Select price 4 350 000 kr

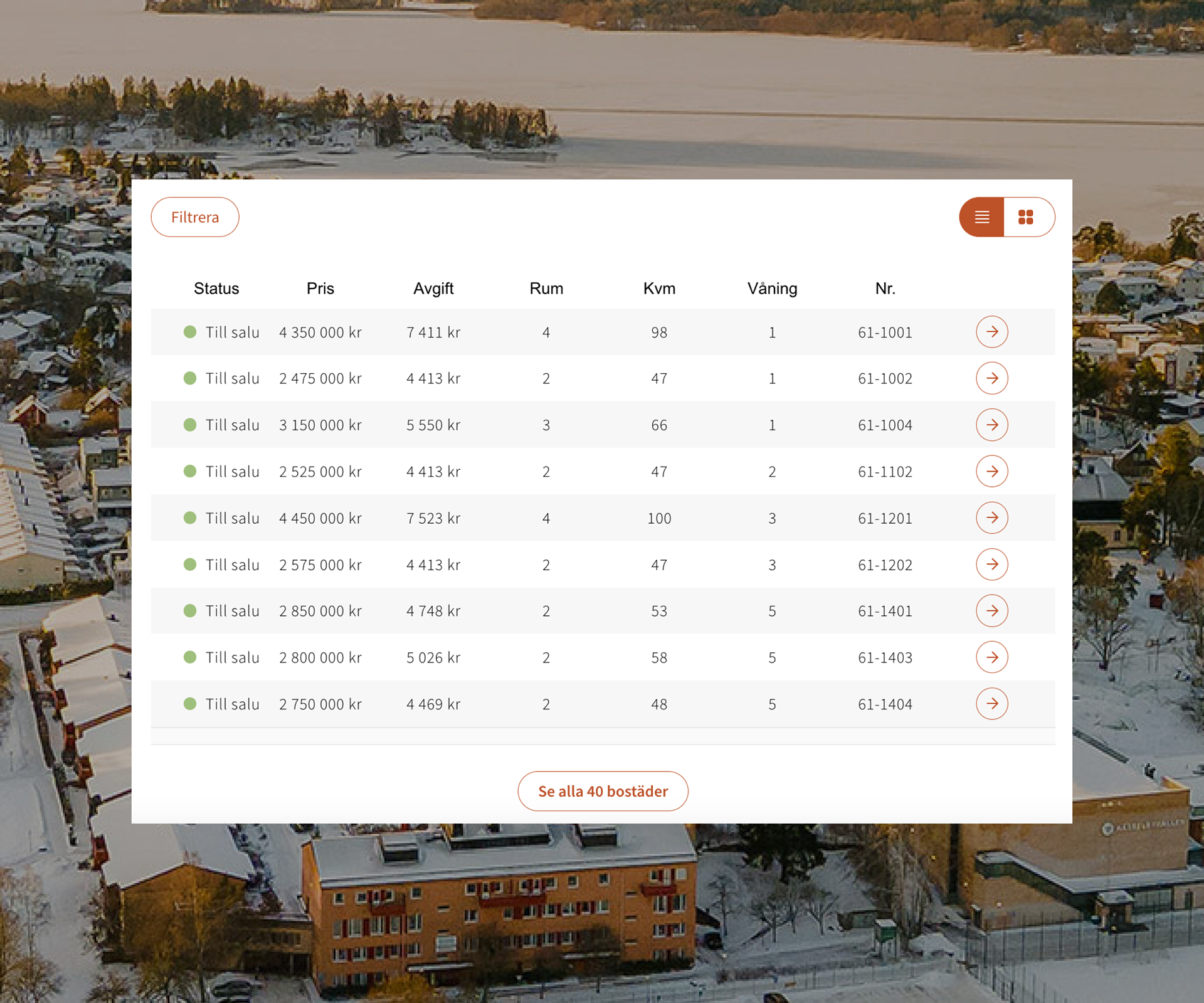click(x=320, y=332)
